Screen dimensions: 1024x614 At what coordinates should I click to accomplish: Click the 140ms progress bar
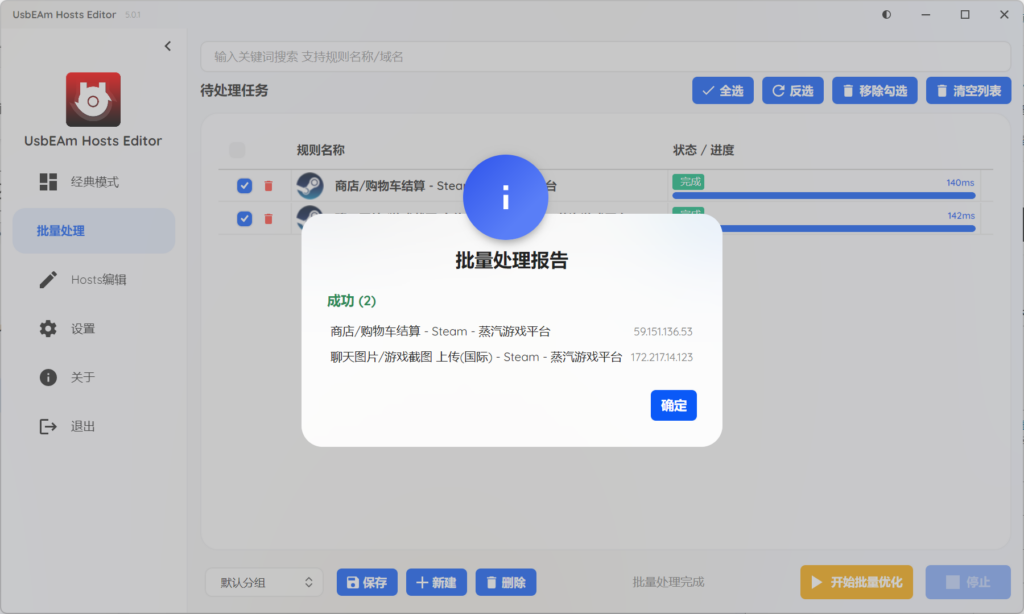(x=822, y=196)
